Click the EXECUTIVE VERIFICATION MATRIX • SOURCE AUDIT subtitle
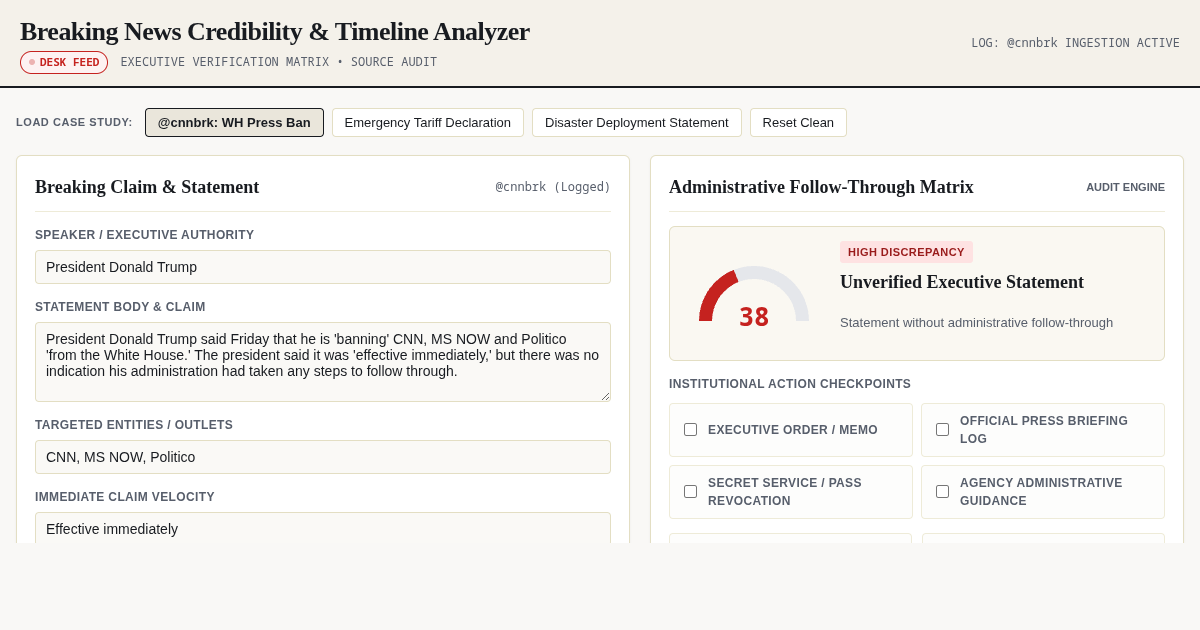The width and height of the screenshot is (1200, 630). click(279, 62)
